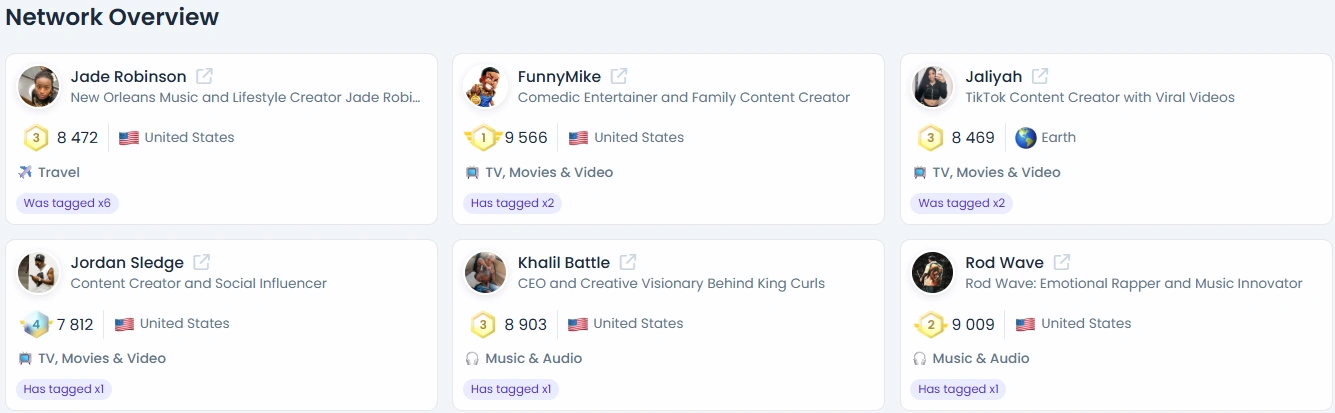
Task: Select Travel category on Jade Robinson card
Action: 58,172
